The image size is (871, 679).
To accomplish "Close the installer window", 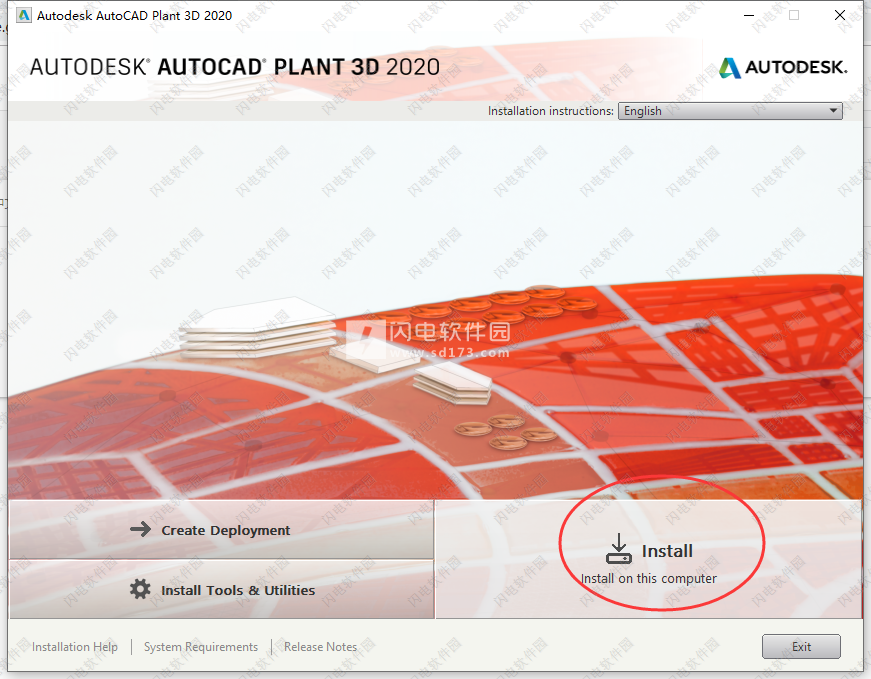I will click(x=840, y=15).
